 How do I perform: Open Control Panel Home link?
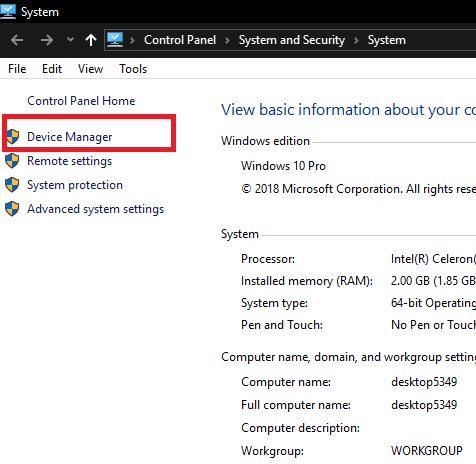[81, 101]
